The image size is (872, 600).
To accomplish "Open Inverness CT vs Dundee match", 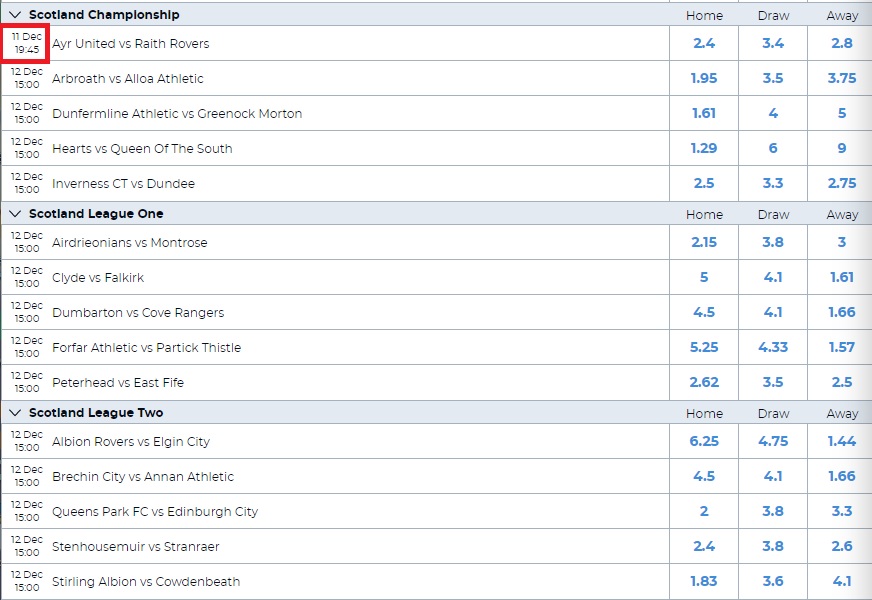I will pos(123,184).
